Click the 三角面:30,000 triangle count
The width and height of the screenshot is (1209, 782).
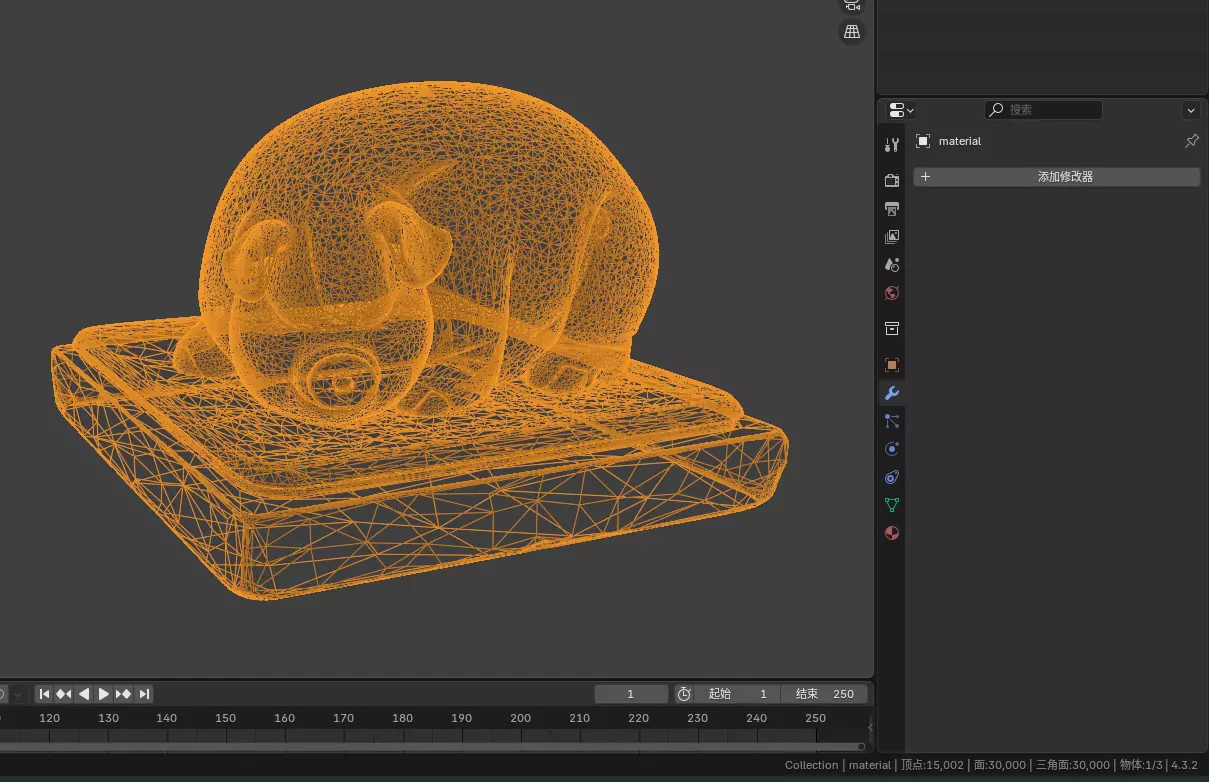click(1072, 765)
